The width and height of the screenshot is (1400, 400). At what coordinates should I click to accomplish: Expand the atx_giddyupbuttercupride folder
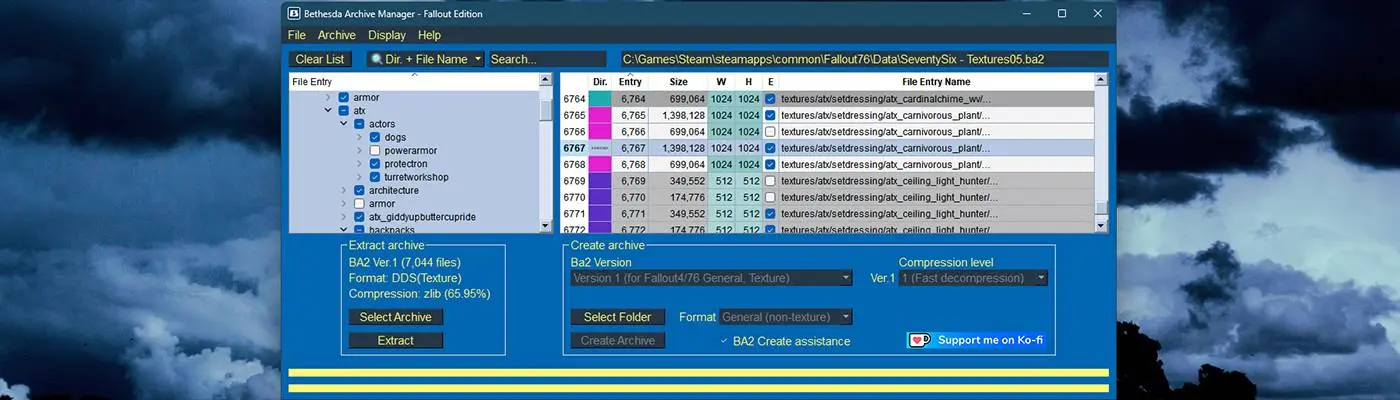pyautogui.click(x=344, y=217)
